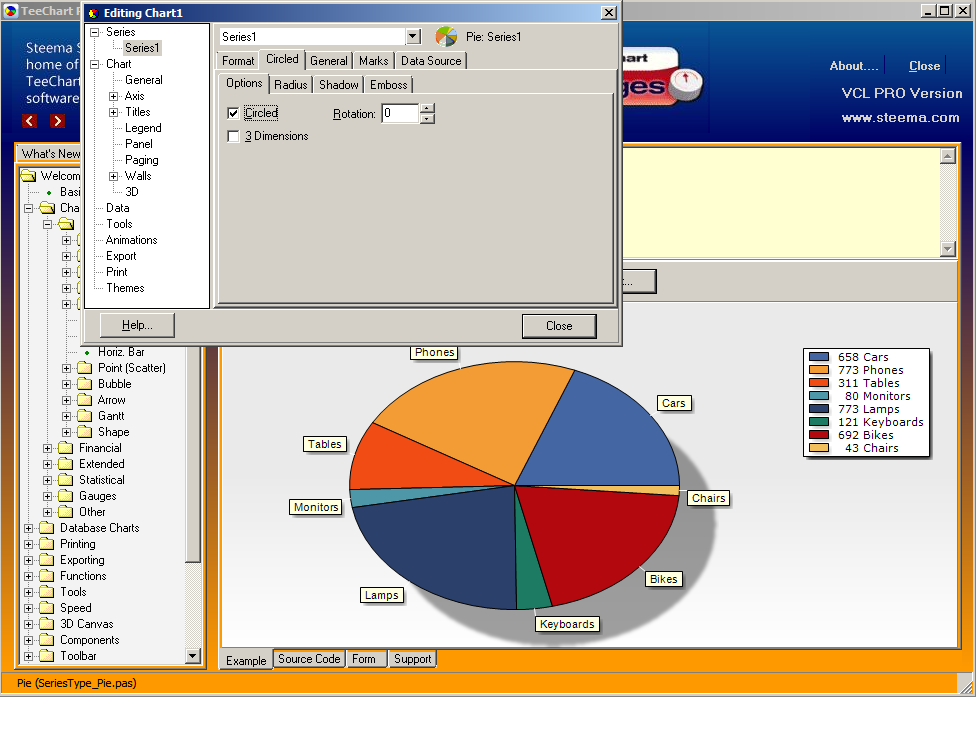Click the Editing Chart1 title bar icon

(x=94, y=13)
